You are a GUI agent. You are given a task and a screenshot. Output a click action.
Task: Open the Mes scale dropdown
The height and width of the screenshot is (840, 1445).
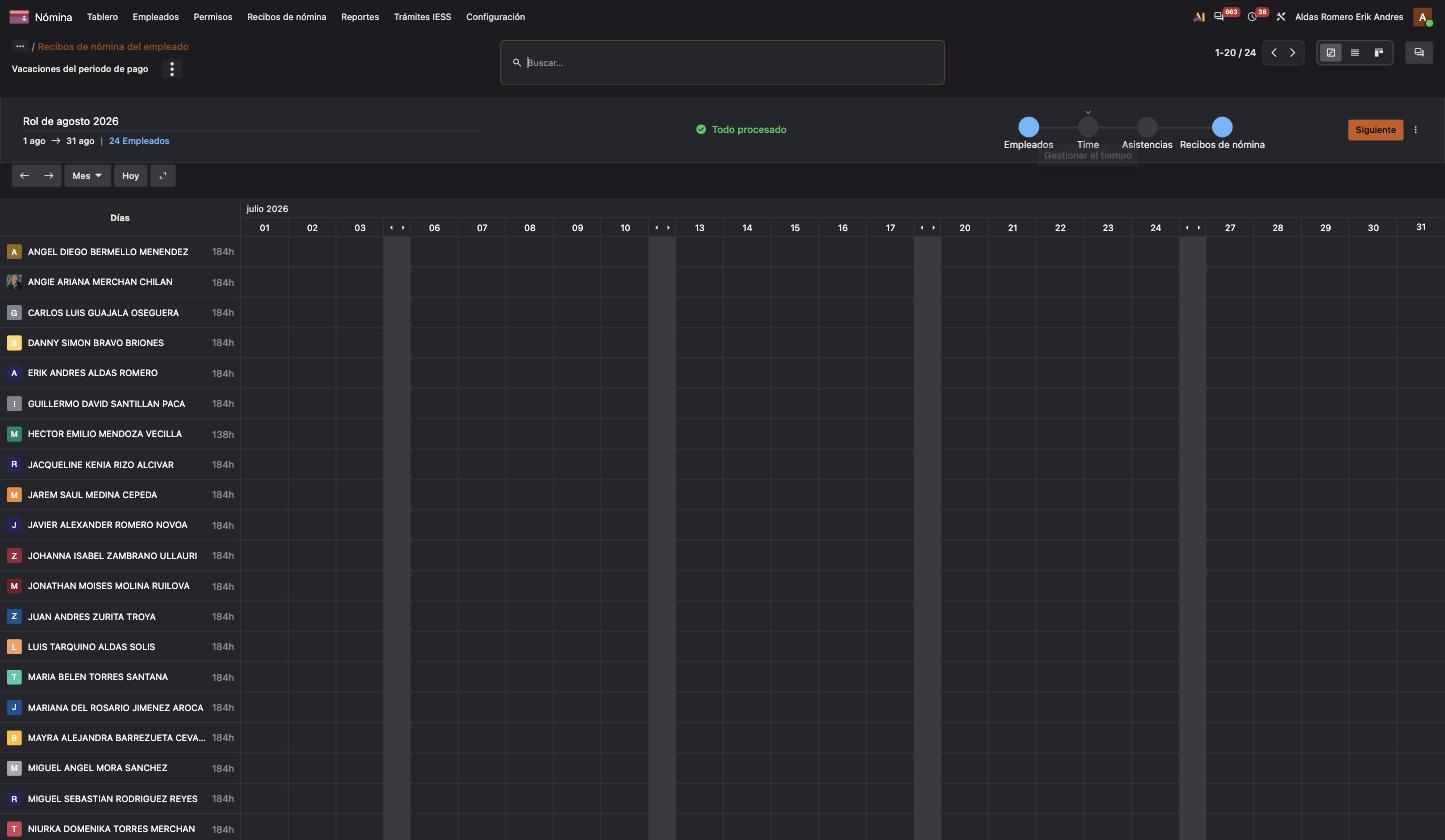[x=87, y=176]
